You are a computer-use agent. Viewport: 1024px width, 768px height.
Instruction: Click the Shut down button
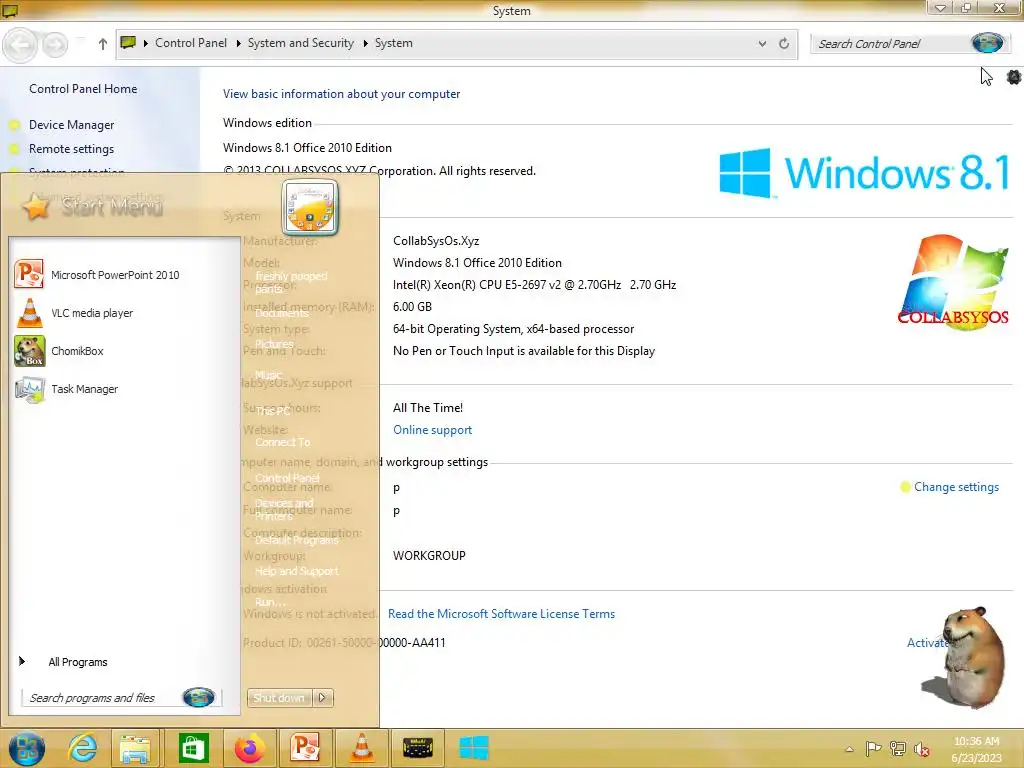(x=280, y=697)
